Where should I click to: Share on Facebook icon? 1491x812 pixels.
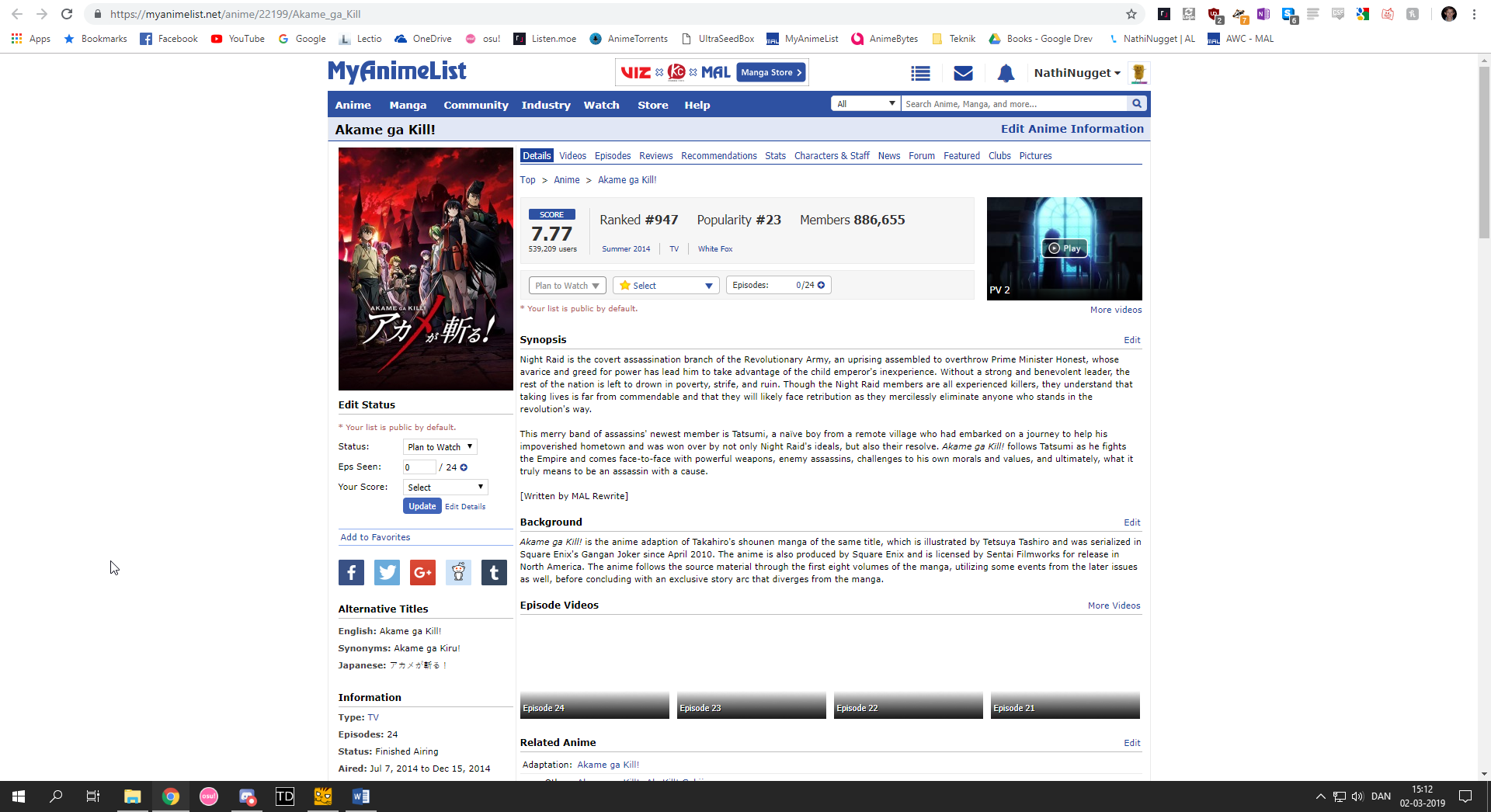click(351, 572)
